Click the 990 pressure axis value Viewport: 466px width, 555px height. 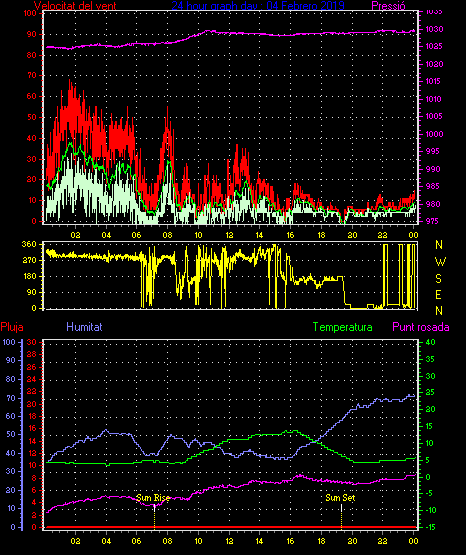point(434,170)
